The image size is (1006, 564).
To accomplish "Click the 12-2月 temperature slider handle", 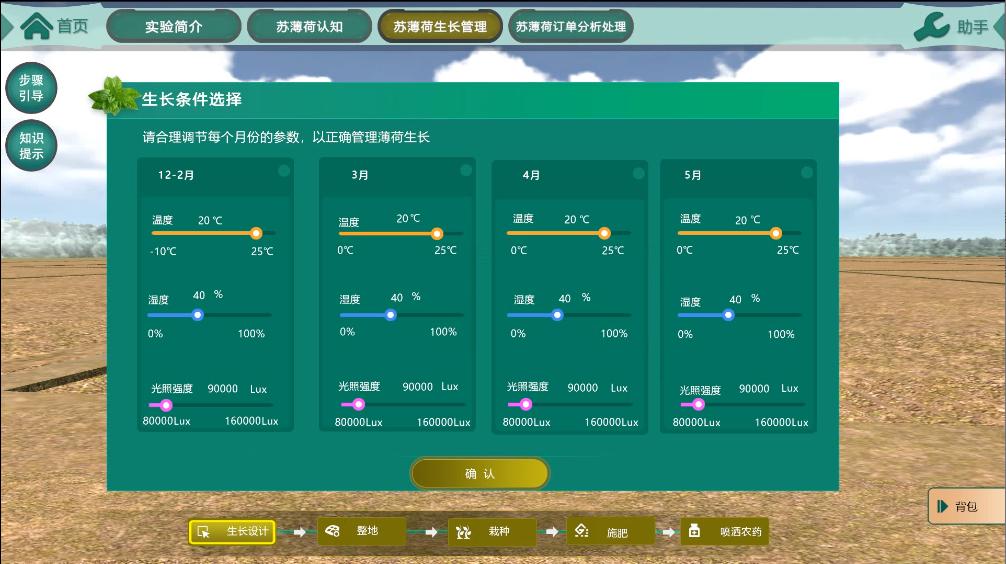I will (256, 233).
